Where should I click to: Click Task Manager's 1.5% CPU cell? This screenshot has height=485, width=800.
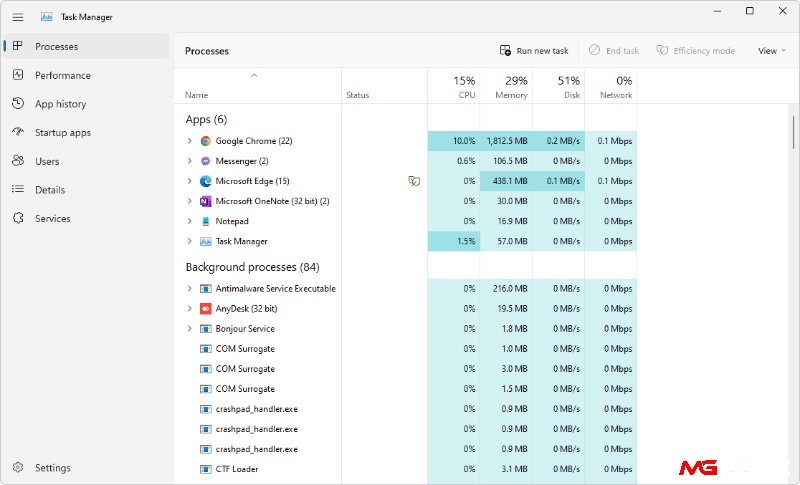click(454, 241)
